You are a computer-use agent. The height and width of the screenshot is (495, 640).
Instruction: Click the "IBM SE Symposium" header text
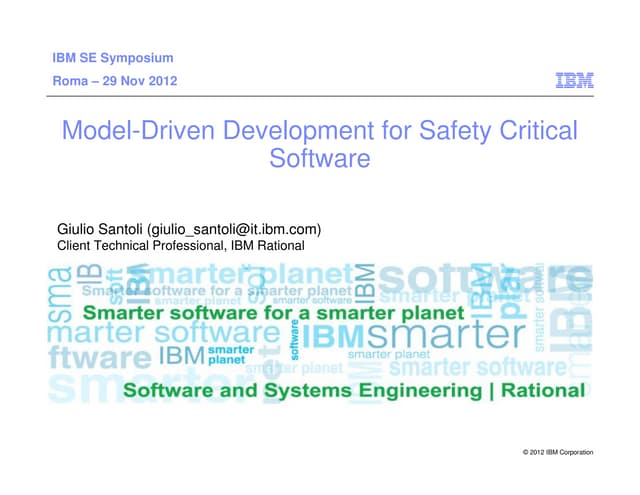pos(112,58)
